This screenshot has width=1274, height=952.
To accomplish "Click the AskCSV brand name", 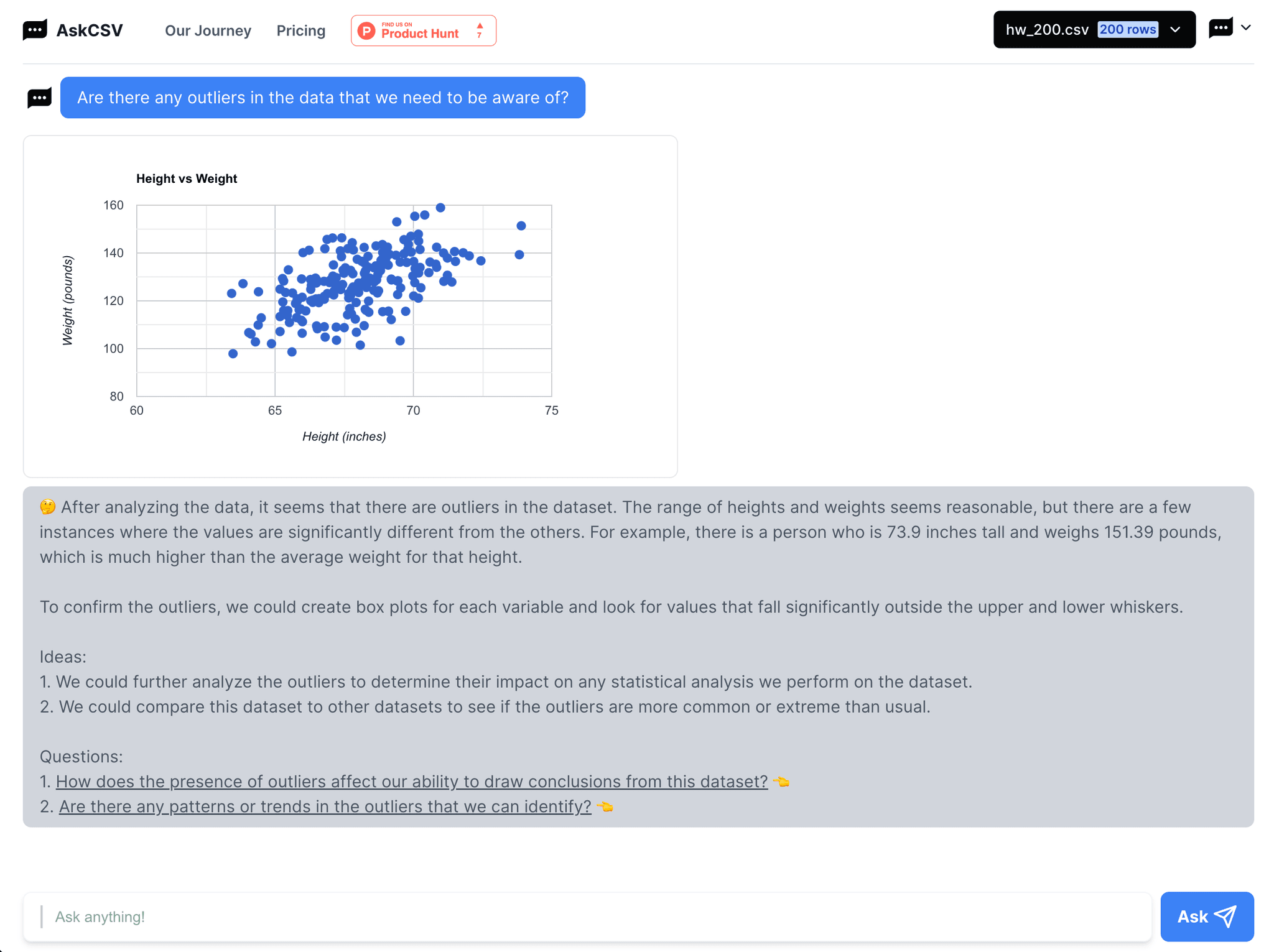I will coord(90,30).
